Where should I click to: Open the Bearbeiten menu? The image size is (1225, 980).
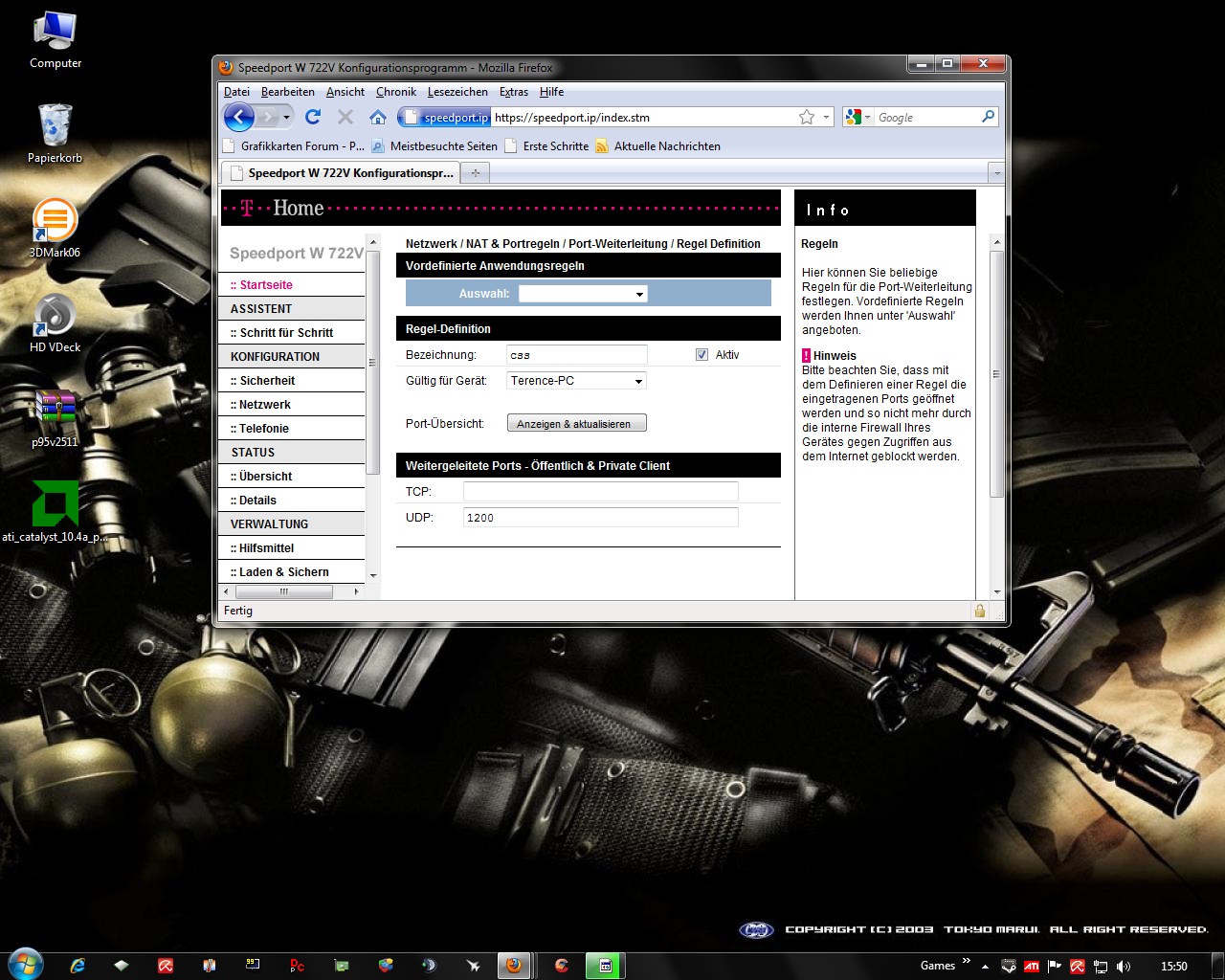click(x=288, y=92)
